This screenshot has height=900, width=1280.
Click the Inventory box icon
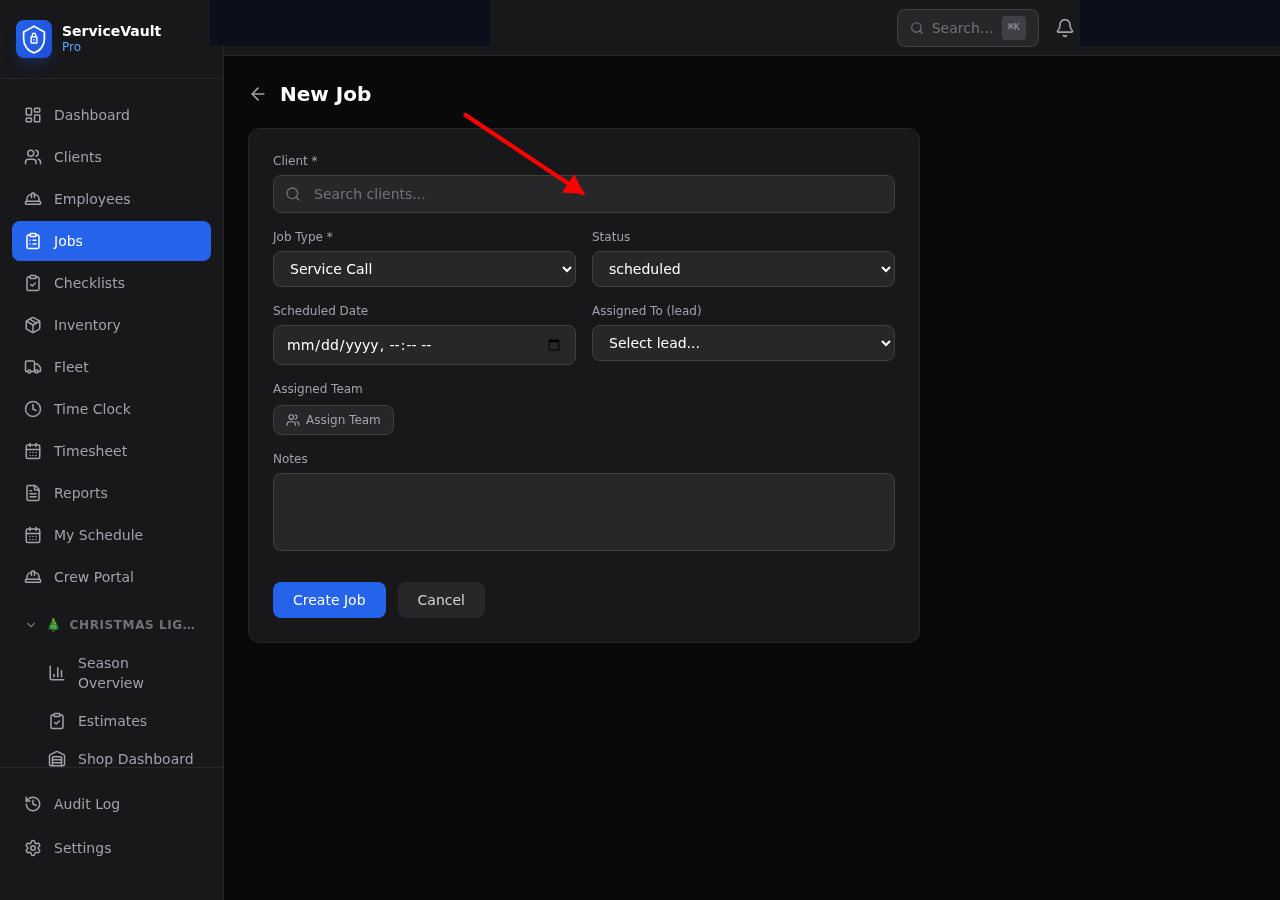[33, 325]
